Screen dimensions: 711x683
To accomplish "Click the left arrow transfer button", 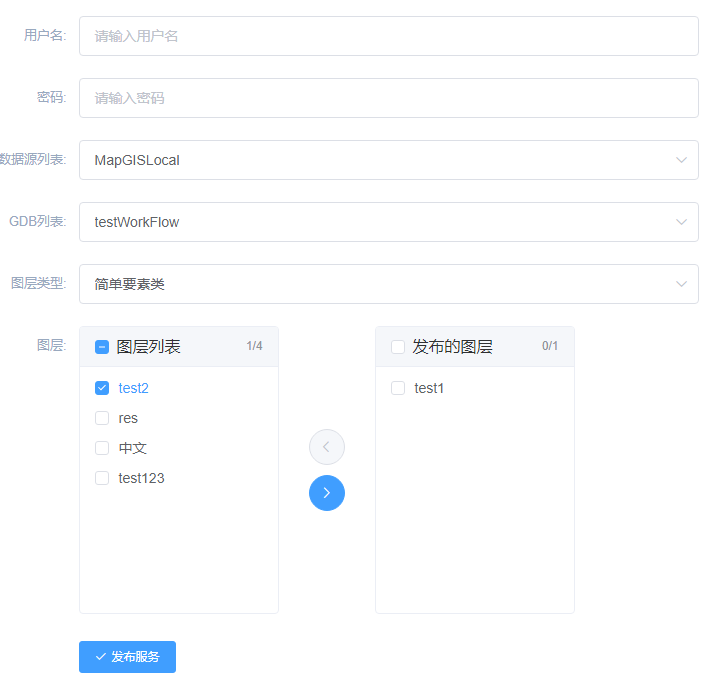I will (x=327, y=447).
